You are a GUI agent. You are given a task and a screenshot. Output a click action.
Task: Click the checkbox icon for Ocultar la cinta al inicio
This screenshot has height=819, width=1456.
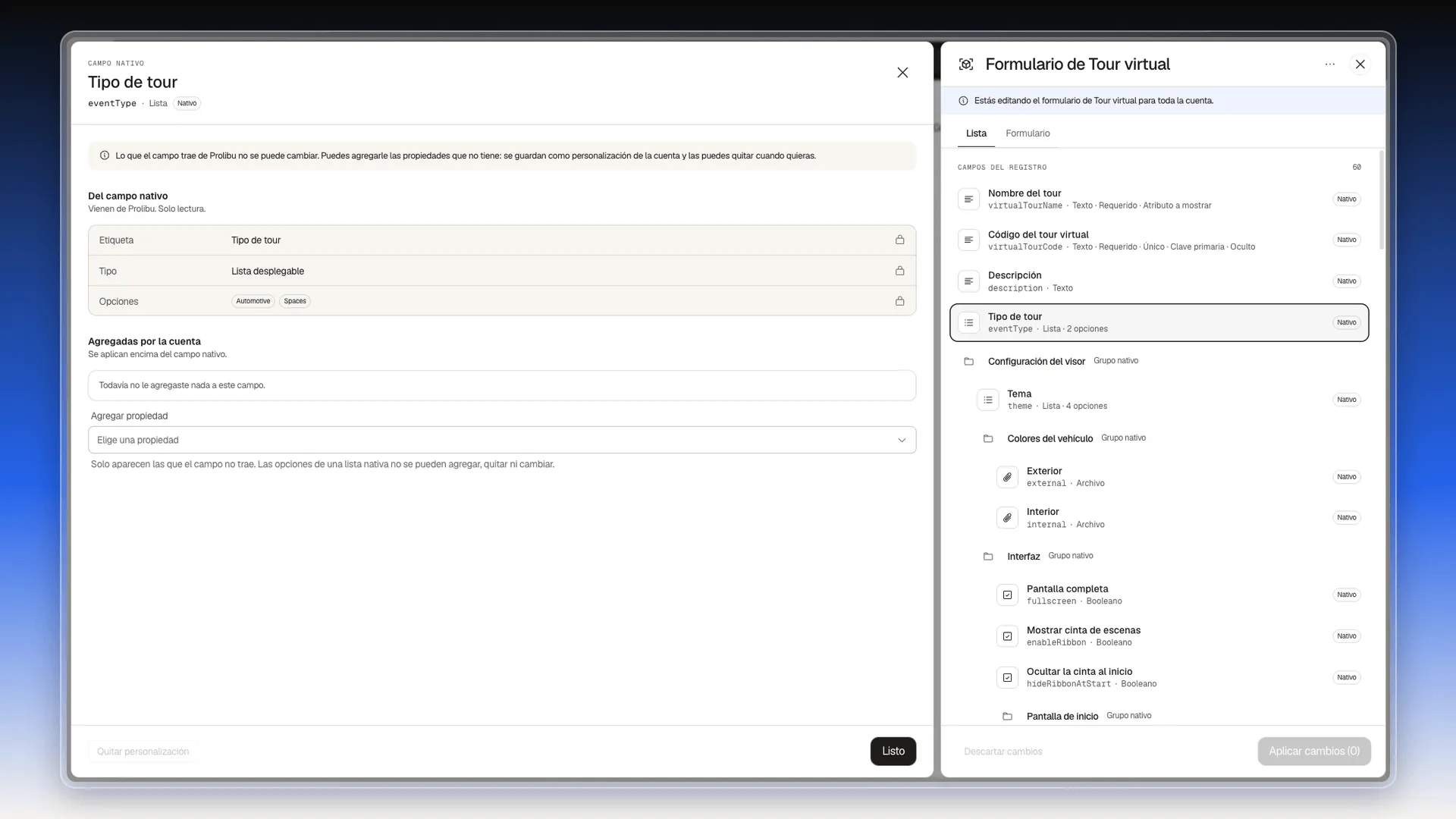point(1007,677)
